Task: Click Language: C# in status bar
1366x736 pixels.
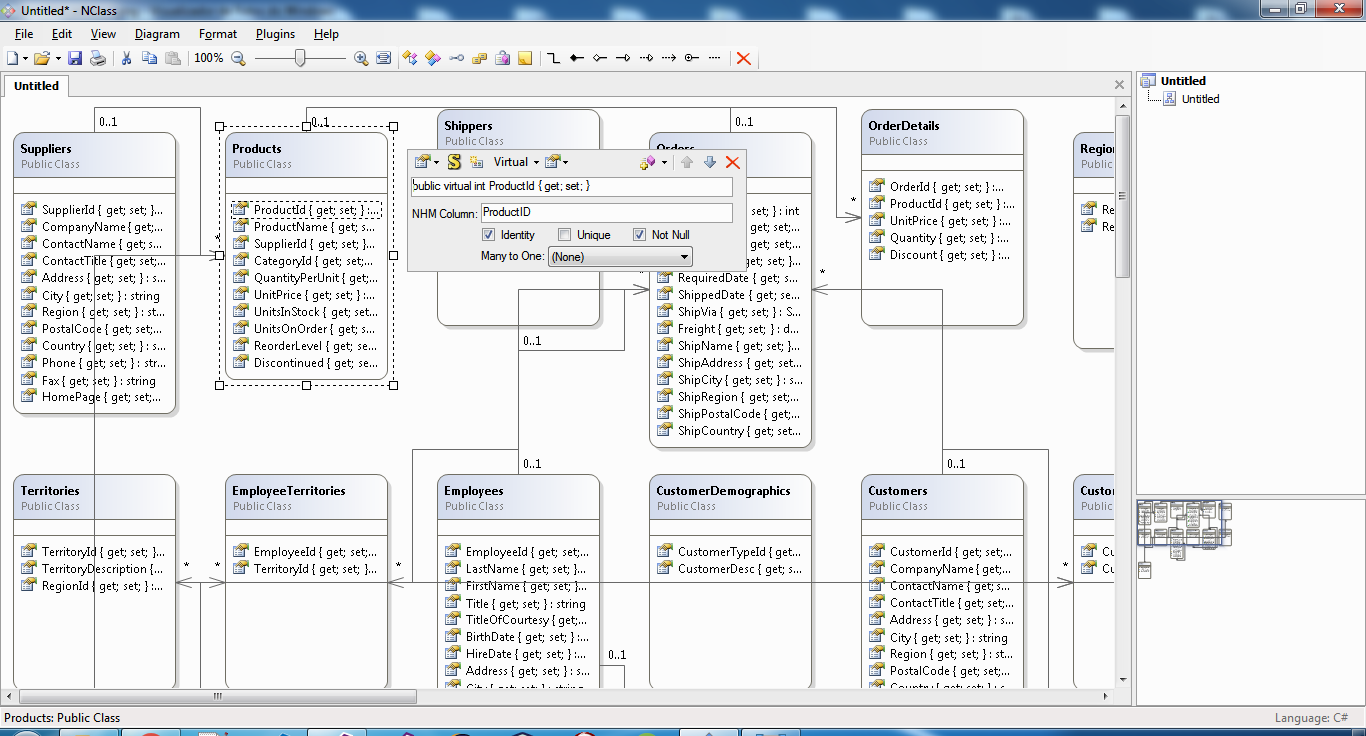Action: [1311, 718]
